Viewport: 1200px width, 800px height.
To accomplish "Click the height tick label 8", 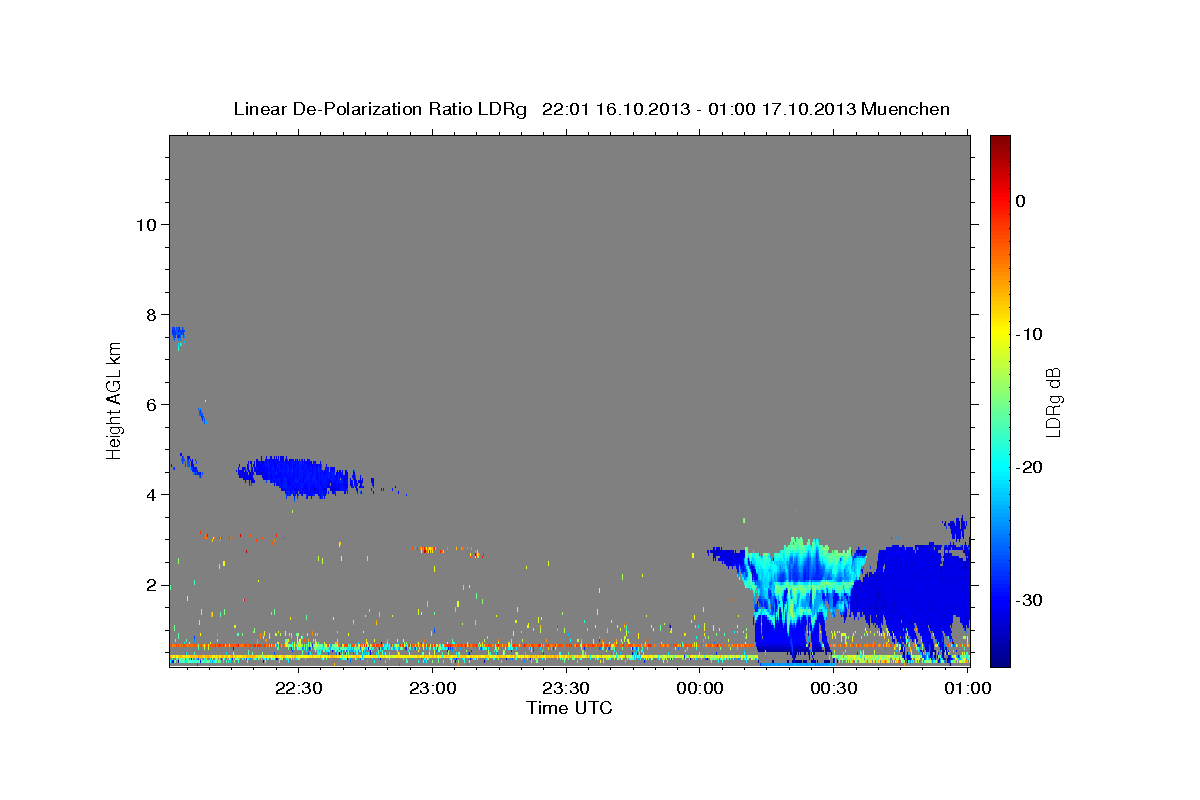I will pos(150,314).
